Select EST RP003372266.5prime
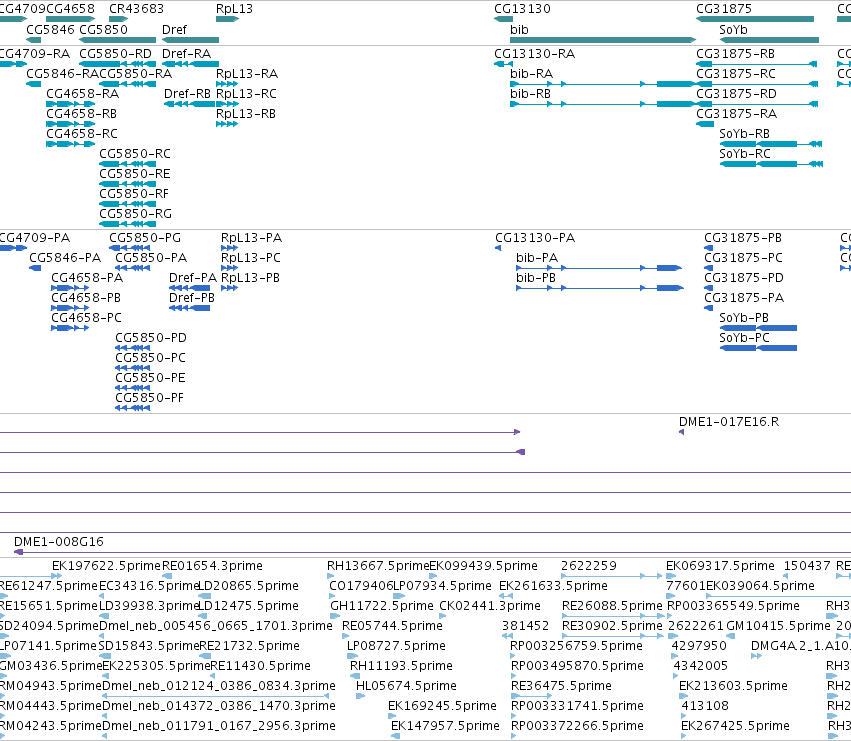 point(577,726)
